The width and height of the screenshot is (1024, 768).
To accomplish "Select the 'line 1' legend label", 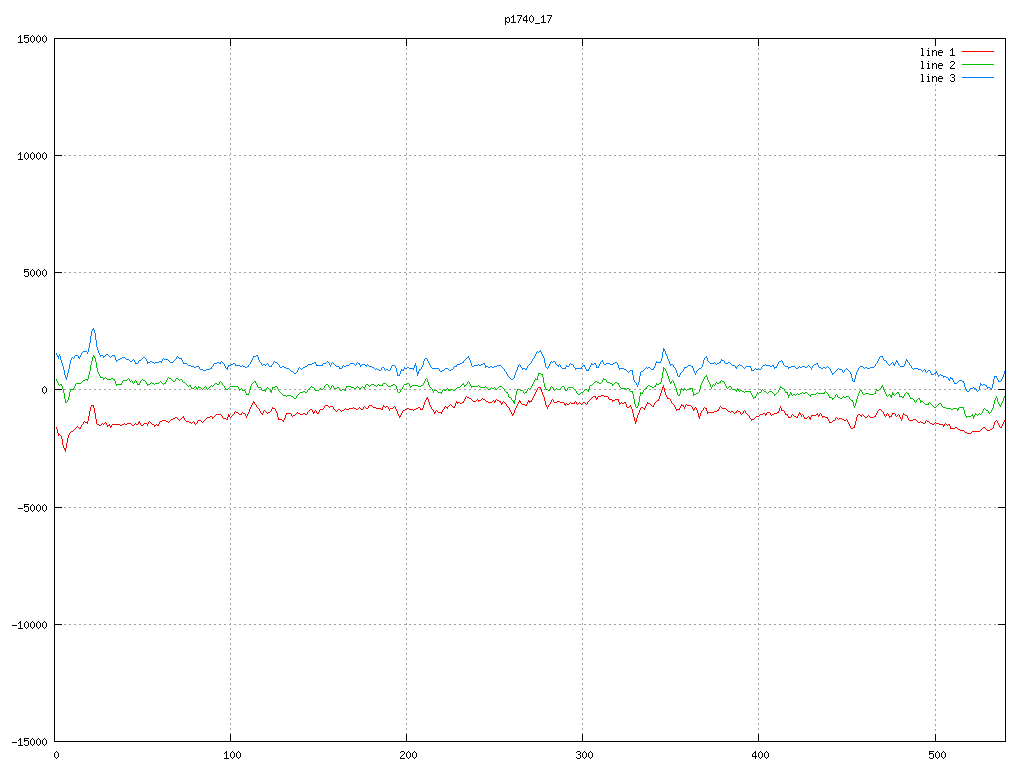I will (937, 52).
